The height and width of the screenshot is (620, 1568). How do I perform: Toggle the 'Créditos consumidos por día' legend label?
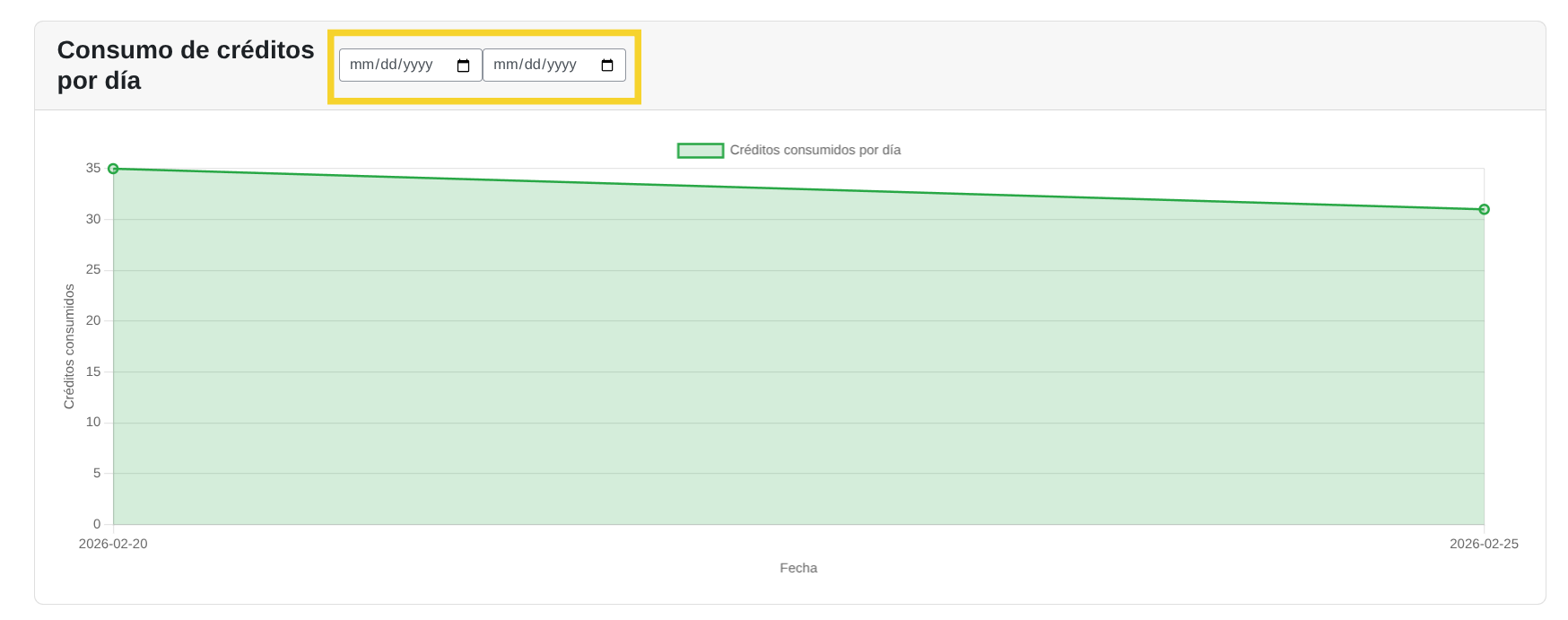coord(814,150)
